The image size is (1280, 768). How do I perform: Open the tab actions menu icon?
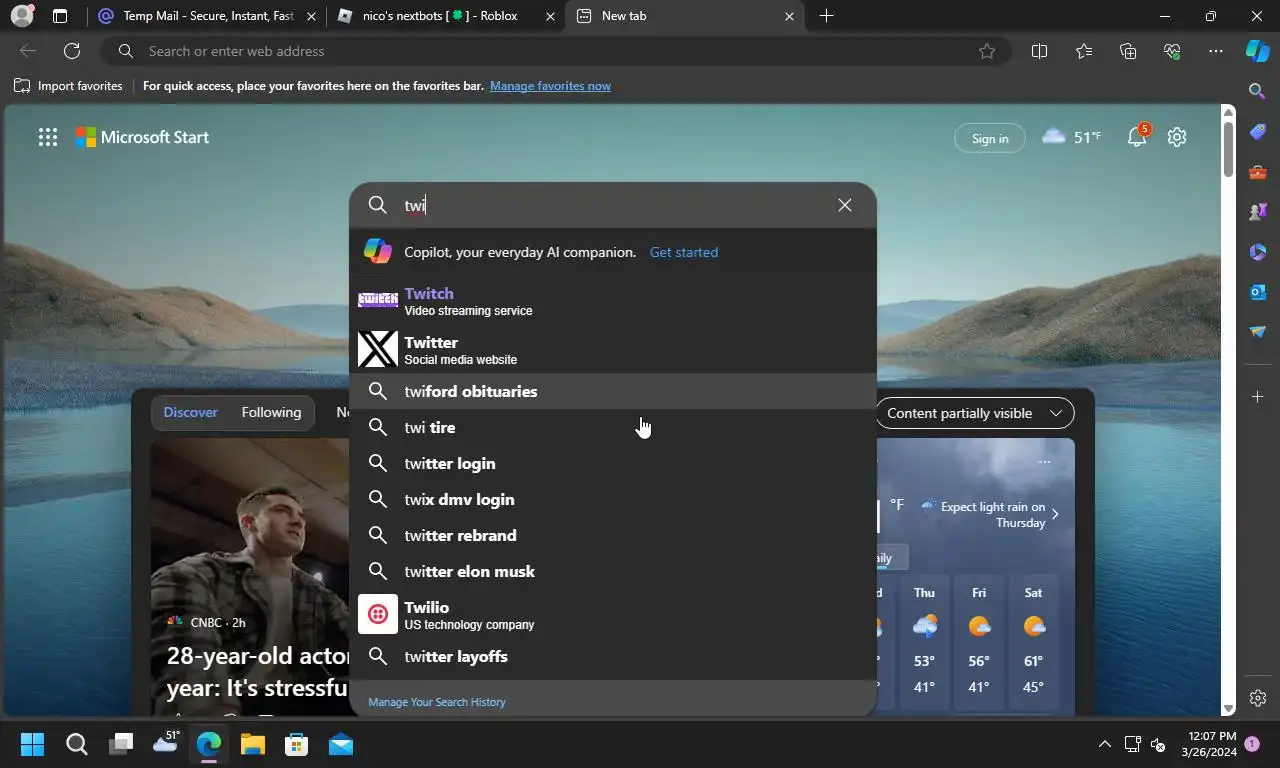click(60, 16)
